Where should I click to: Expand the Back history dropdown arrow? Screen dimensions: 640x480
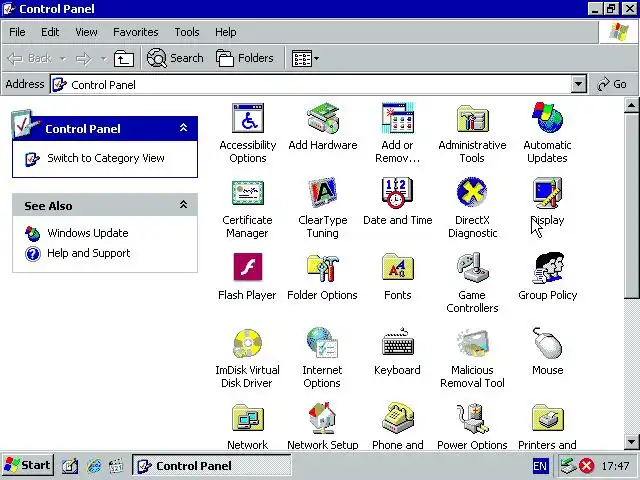point(63,59)
